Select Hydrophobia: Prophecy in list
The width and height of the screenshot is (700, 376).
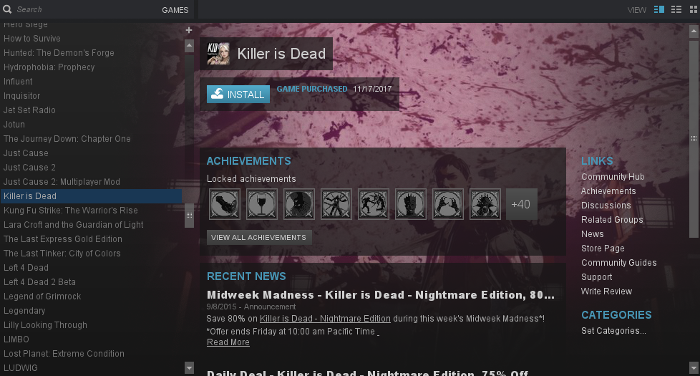click(49, 67)
